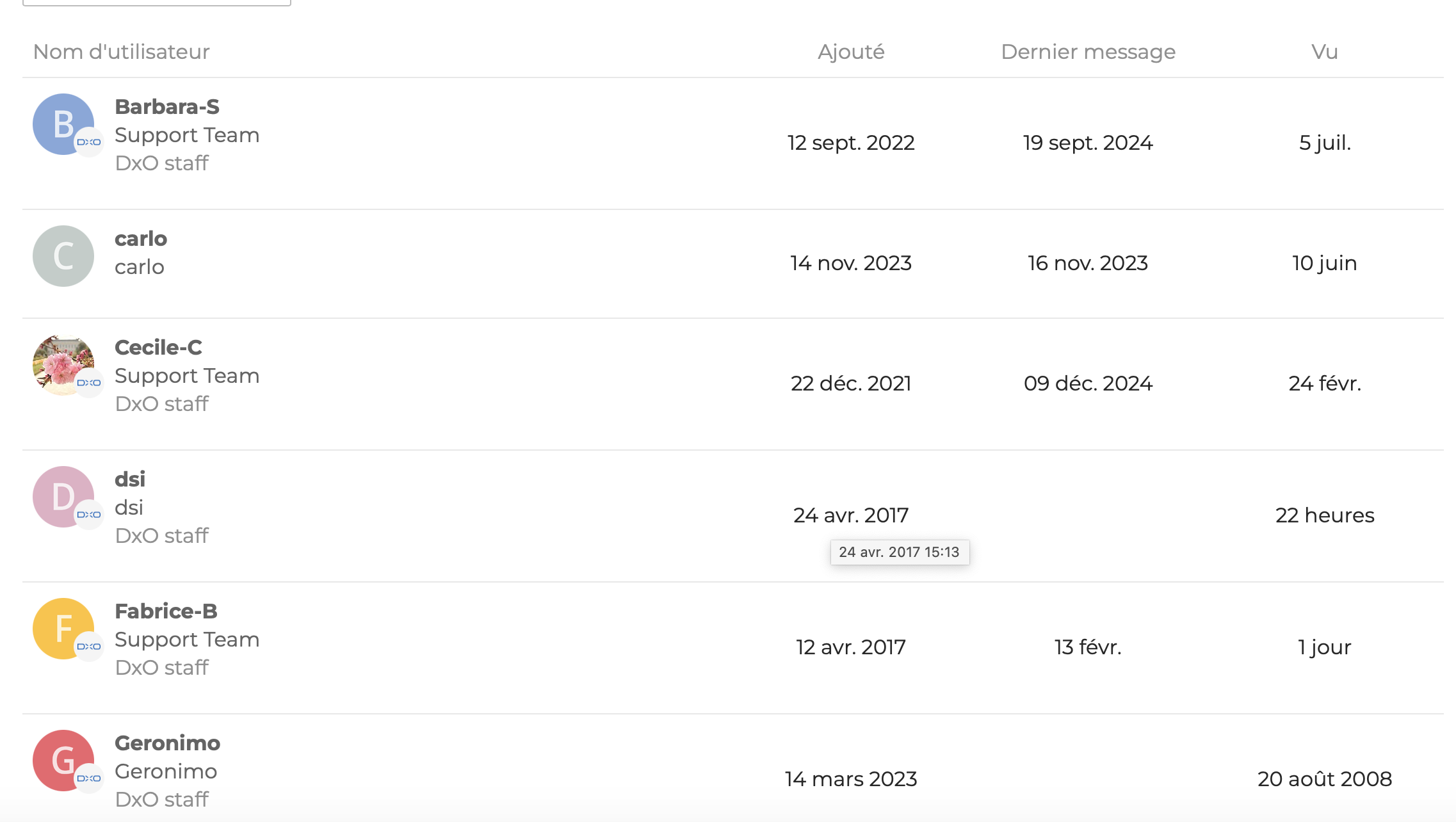
Task: Sort the list by Vu column
Action: point(1325,52)
